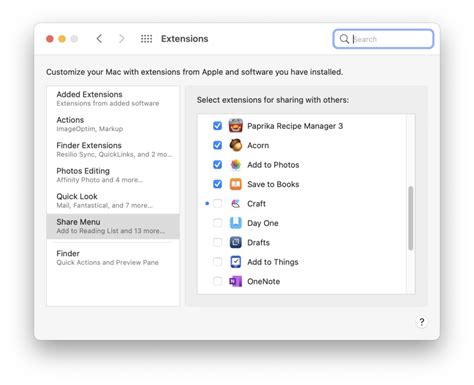Check the Add to Things checkbox
The width and height of the screenshot is (474, 385).
[217, 262]
